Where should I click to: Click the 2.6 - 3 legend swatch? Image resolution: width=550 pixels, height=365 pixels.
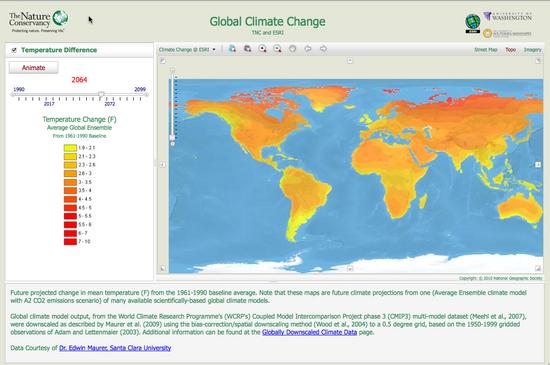click(x=70, y=173)
